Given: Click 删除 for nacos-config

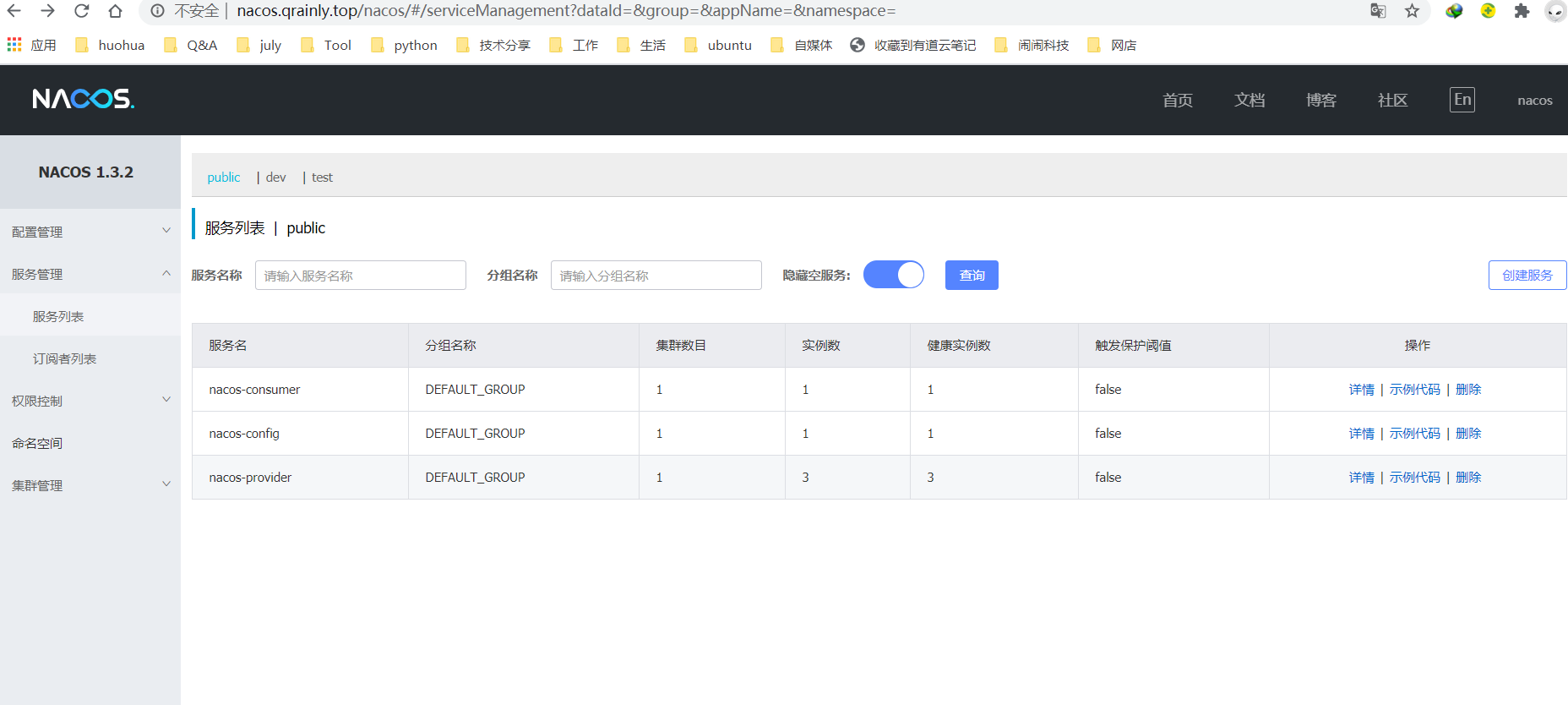Looking at the screenshot, I should click(x=1468, y=433).
